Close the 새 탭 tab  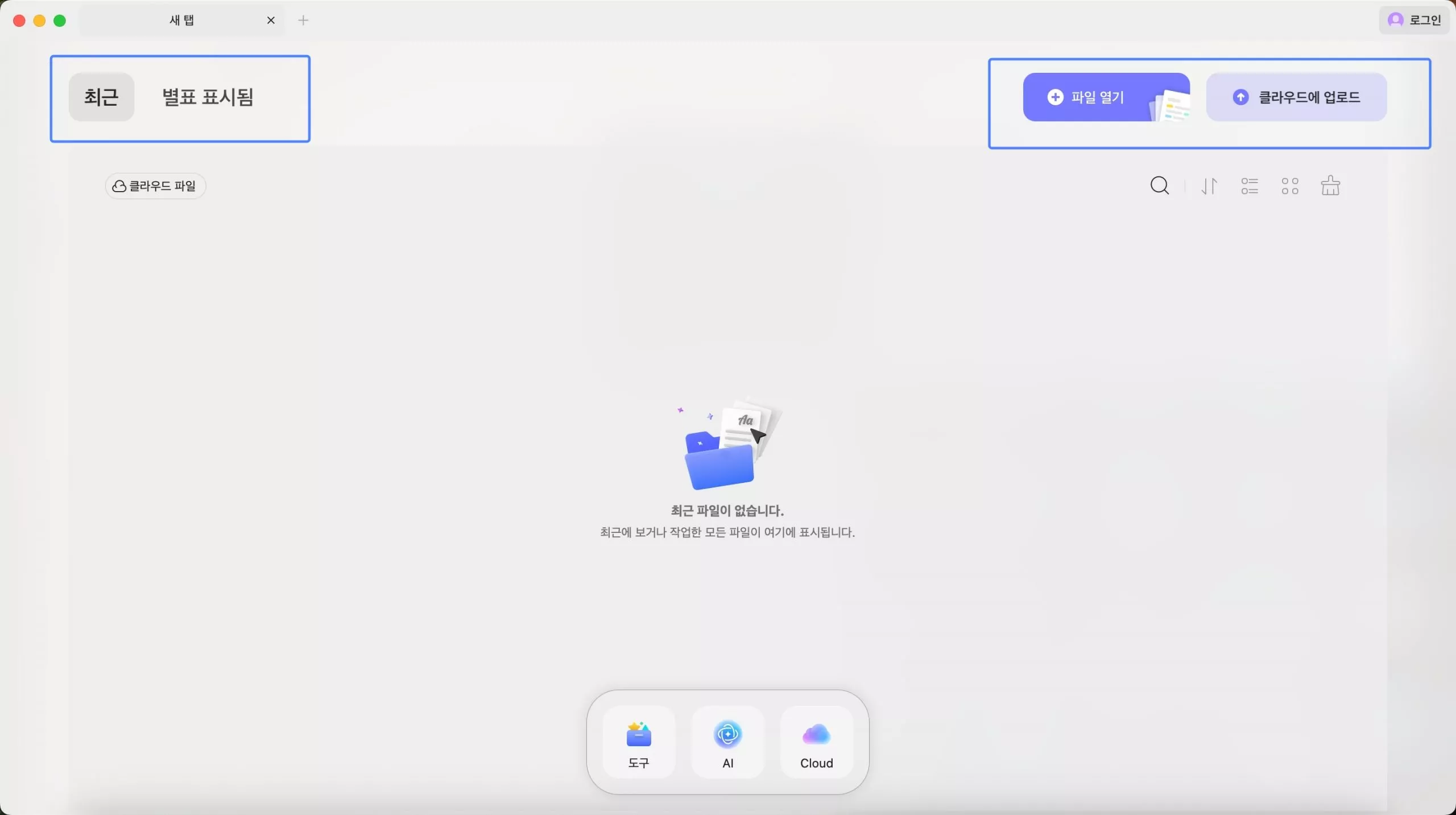tap(271, 20)
